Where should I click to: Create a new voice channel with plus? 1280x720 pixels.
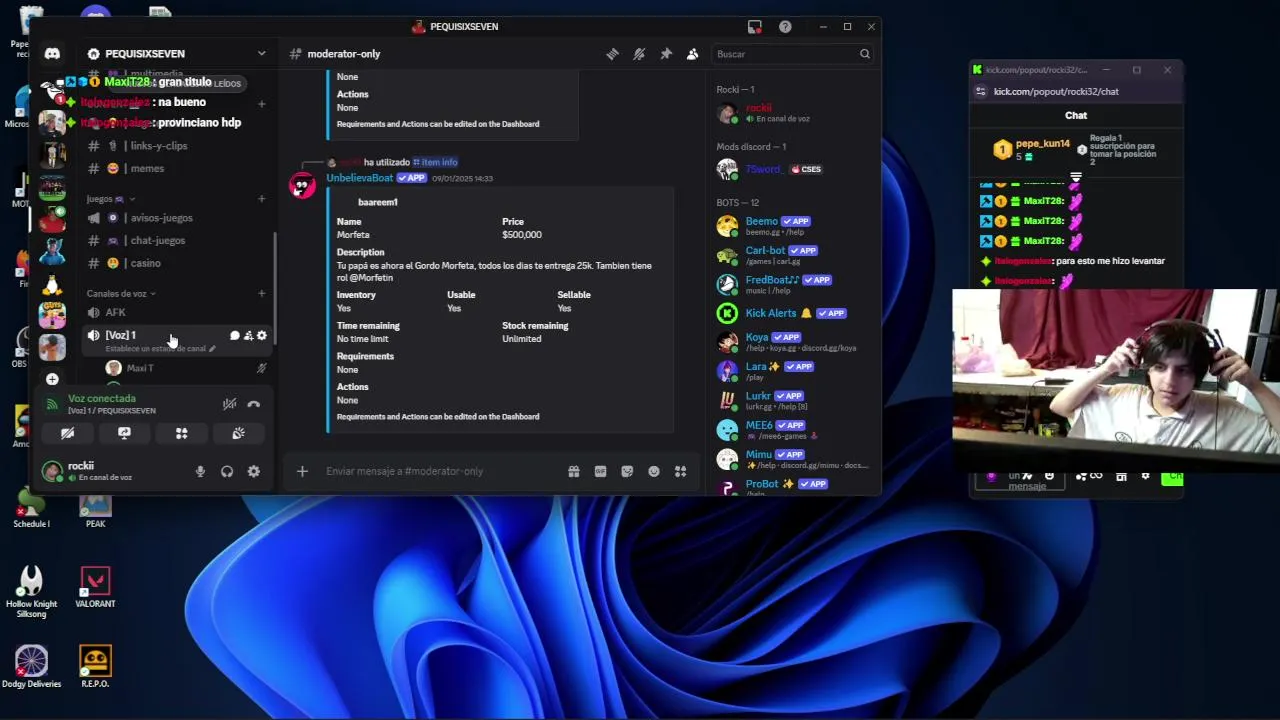coord(262,294)
